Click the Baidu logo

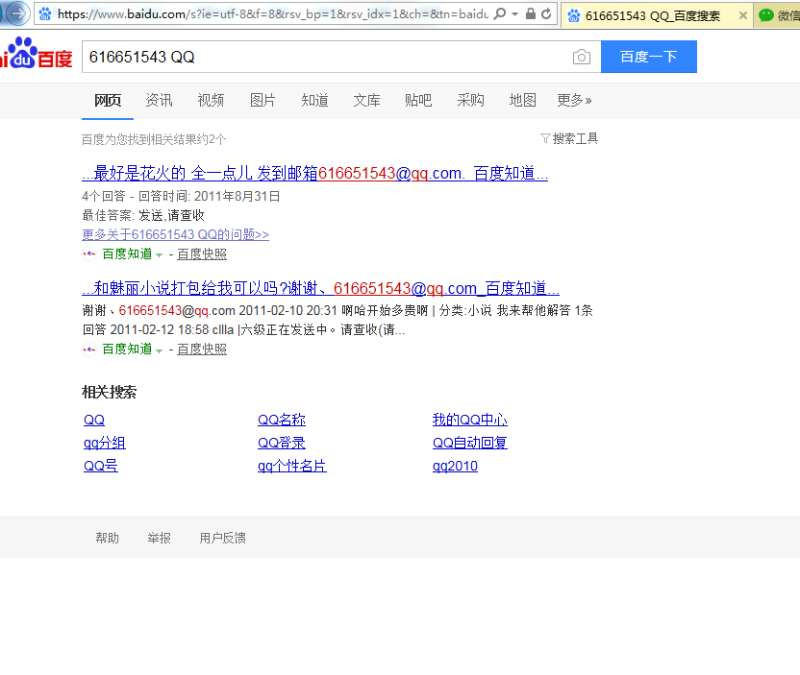click(36, 53)
